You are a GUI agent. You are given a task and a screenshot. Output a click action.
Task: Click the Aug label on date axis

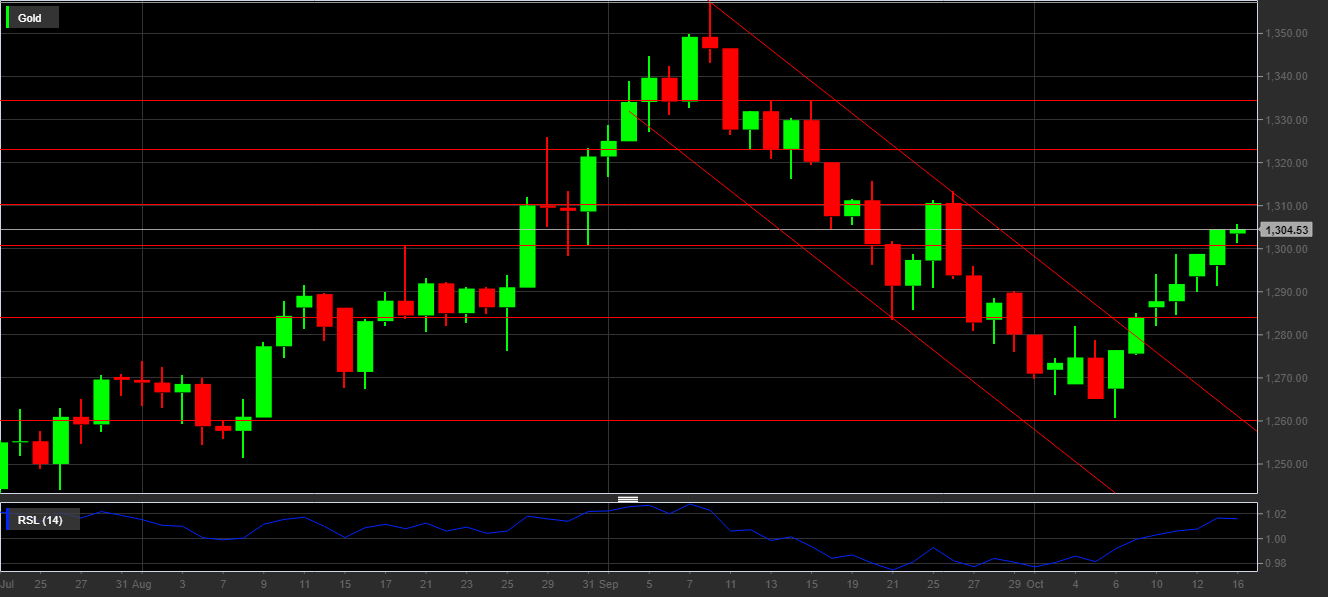pos(141,583)
